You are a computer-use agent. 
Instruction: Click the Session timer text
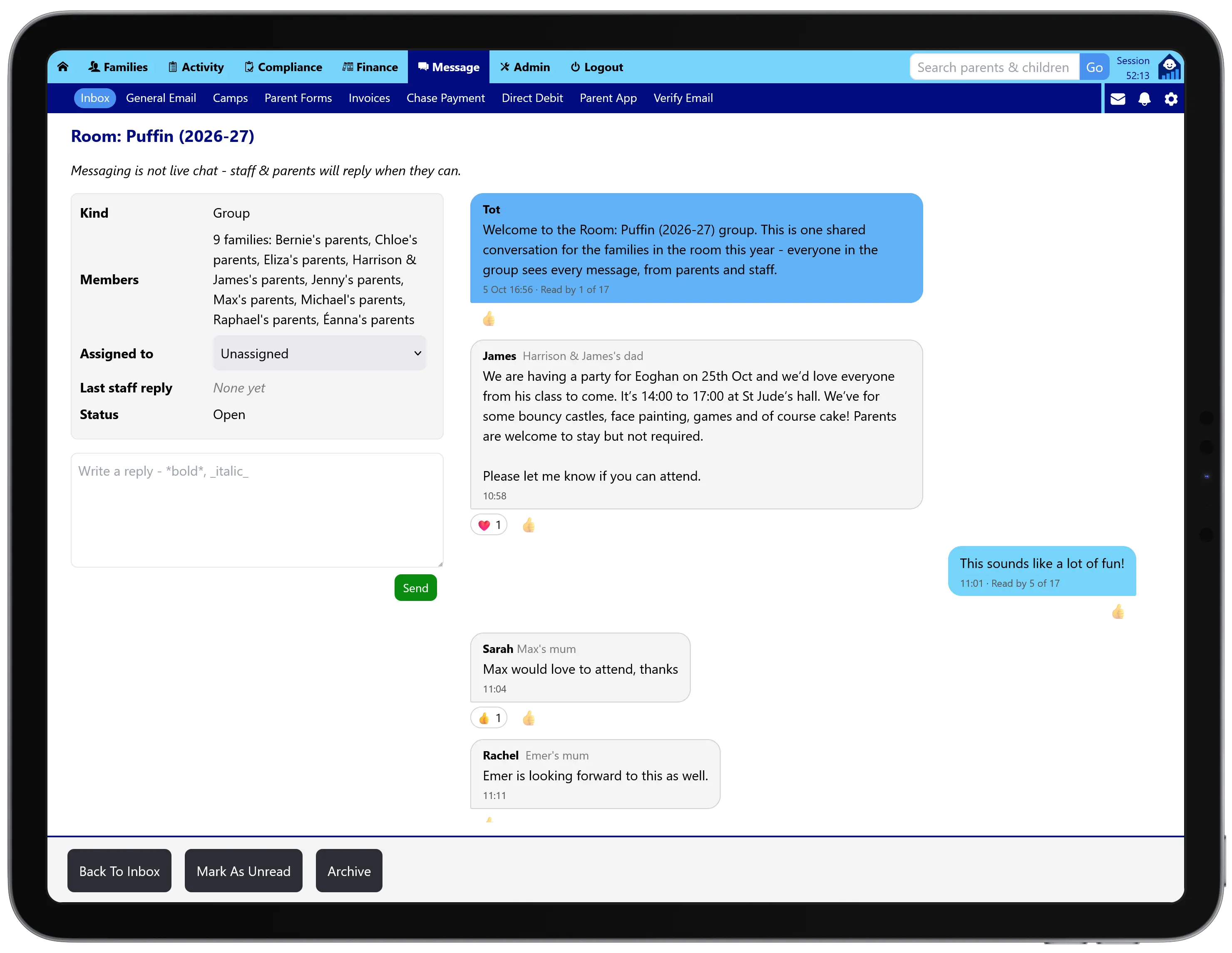[1133, 68]
